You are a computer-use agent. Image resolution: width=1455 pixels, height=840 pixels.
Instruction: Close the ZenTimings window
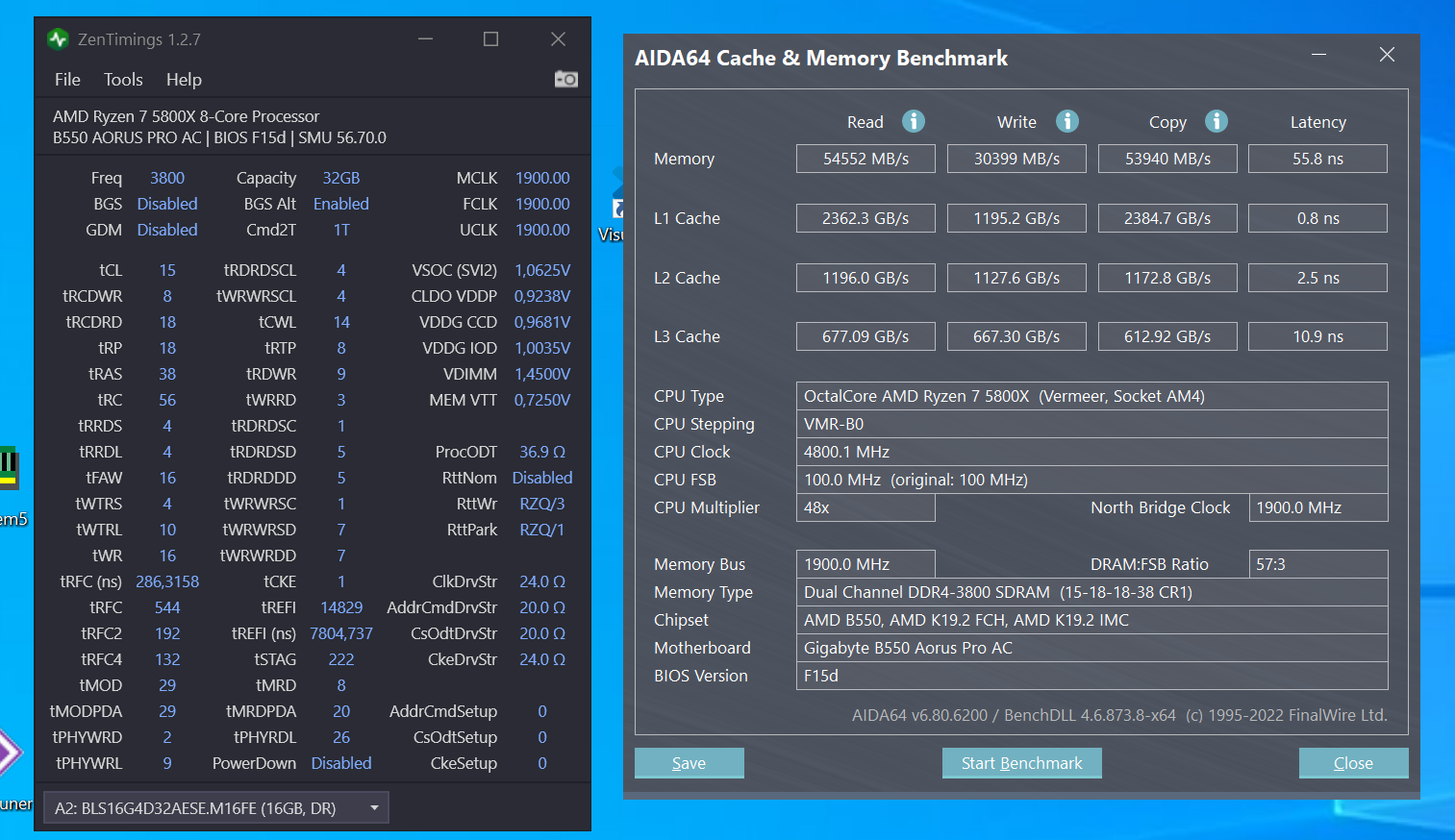558,39
